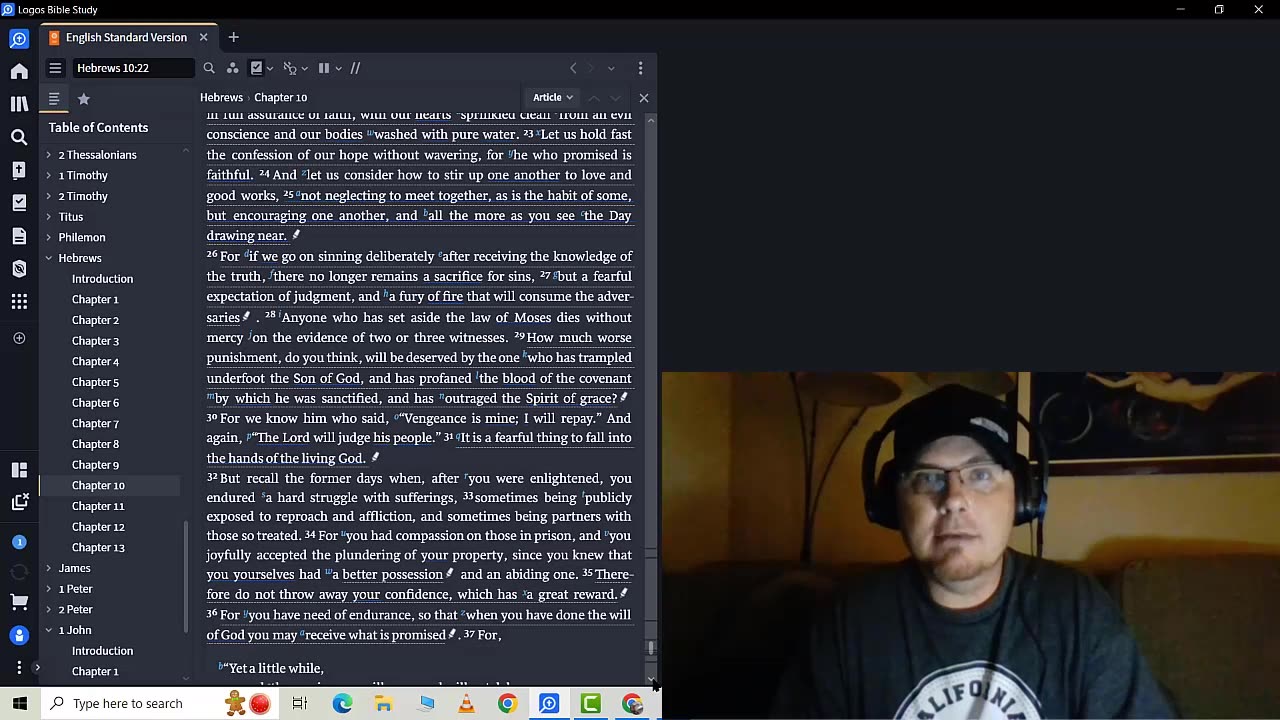Image resolution: width=1280 pixels, height=720 pixels.
Task: Click the scripture text vertical scrollbar
Action: 651,400
